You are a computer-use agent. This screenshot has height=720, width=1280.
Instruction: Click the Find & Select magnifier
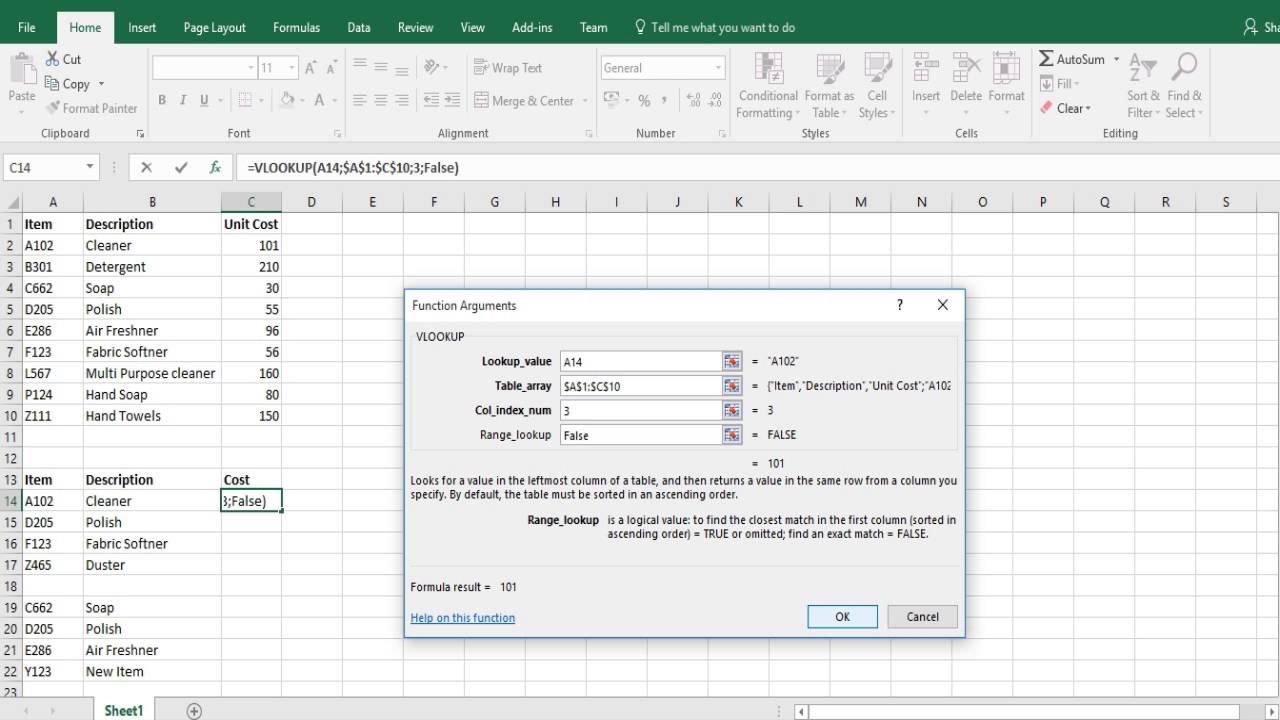[x=1184, y=68]
